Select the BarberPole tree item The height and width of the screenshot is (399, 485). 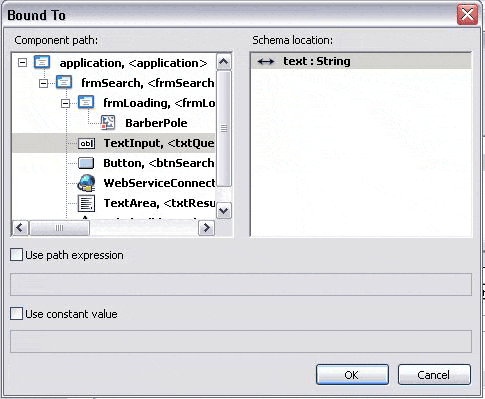(156, 123)
